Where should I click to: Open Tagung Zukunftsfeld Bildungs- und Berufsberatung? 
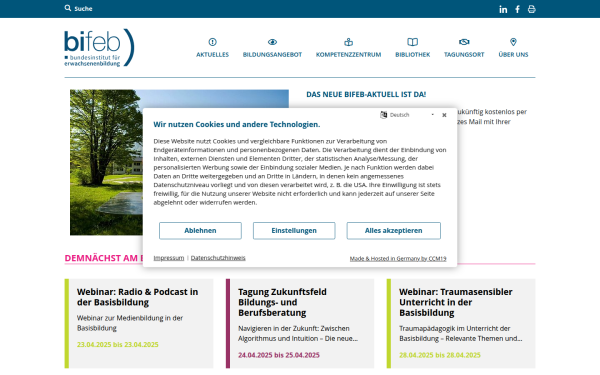click(x=282, y=302)
